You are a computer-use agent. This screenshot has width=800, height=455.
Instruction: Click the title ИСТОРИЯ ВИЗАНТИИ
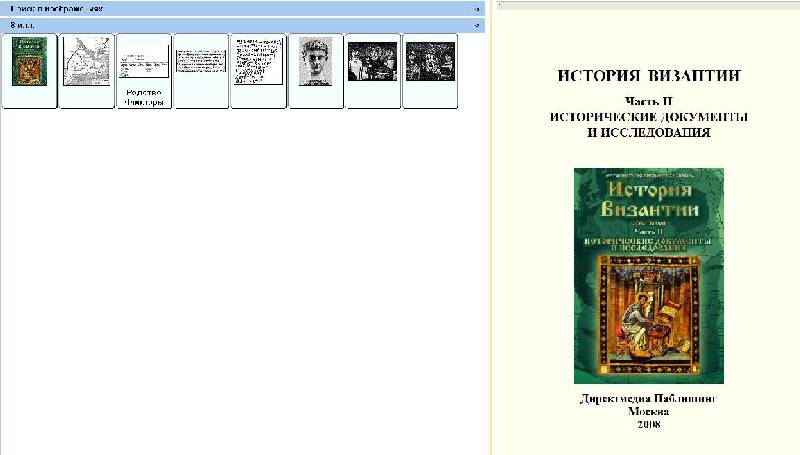coord(648,75)
